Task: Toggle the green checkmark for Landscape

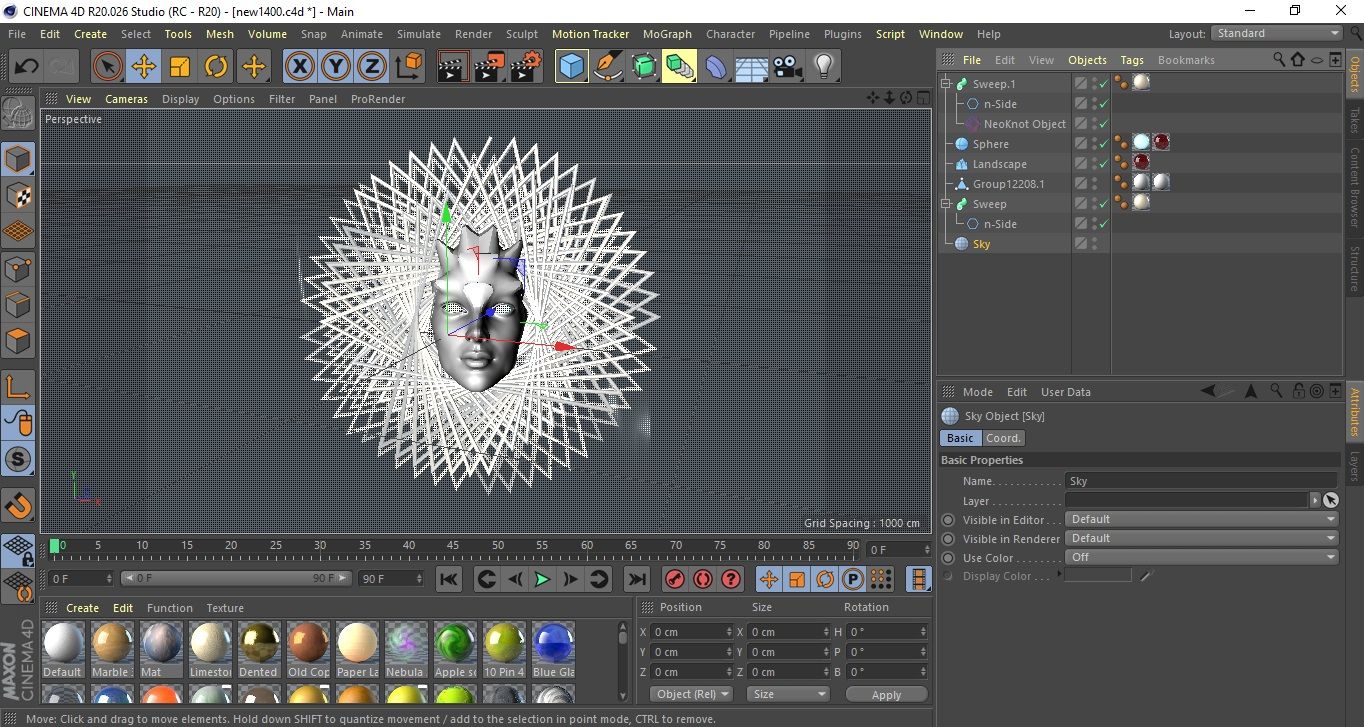Action: click(x=1104, y=164)
